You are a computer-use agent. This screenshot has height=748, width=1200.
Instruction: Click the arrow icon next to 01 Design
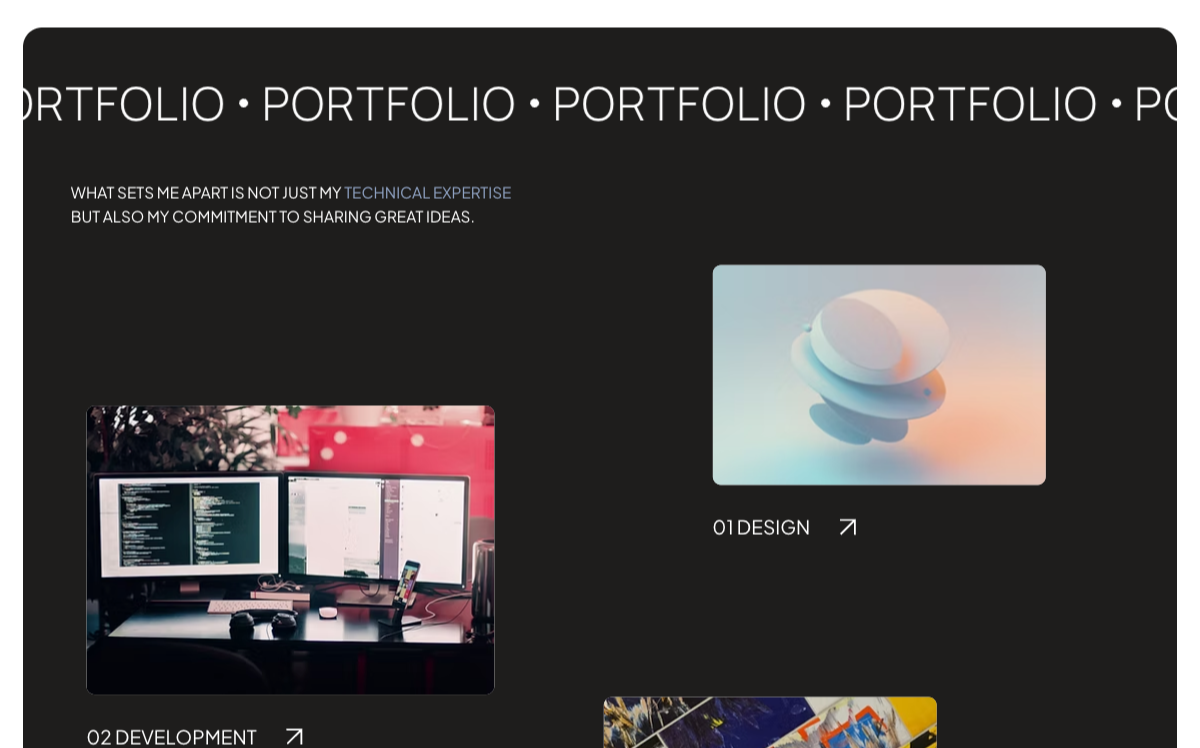click(848, 527)
